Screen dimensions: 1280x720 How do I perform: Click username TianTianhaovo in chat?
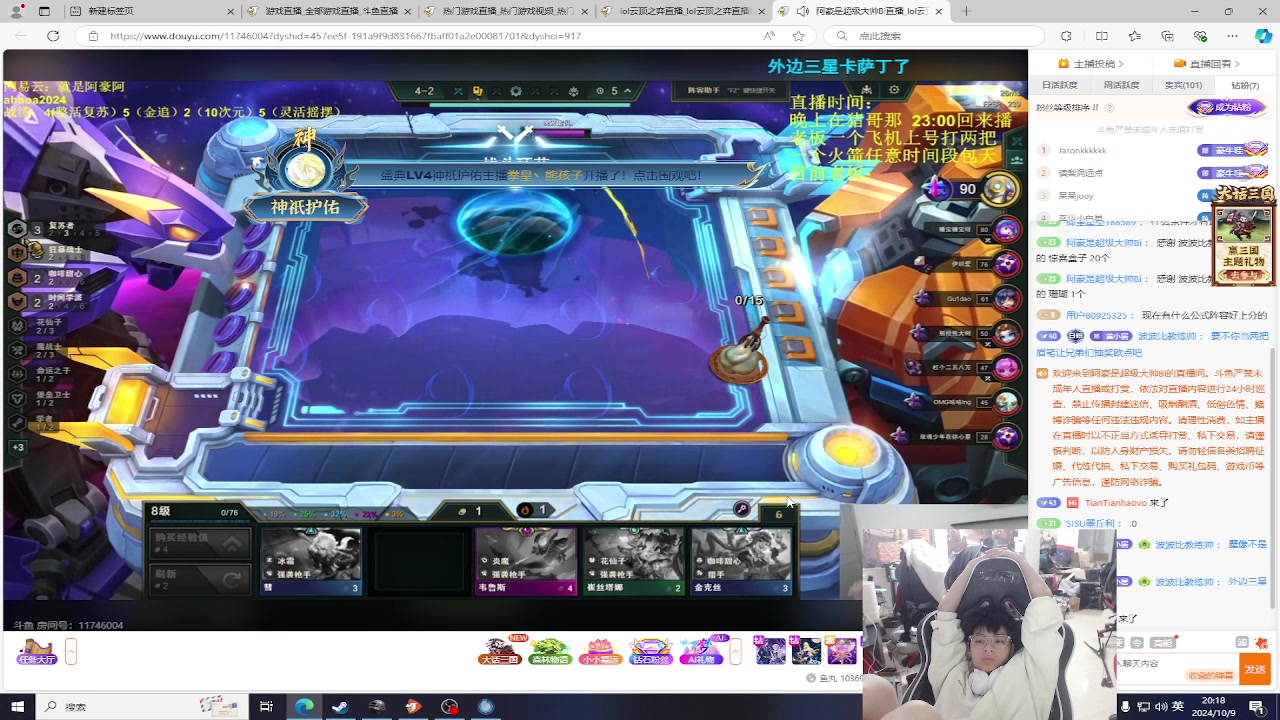tap(1115, 503)
